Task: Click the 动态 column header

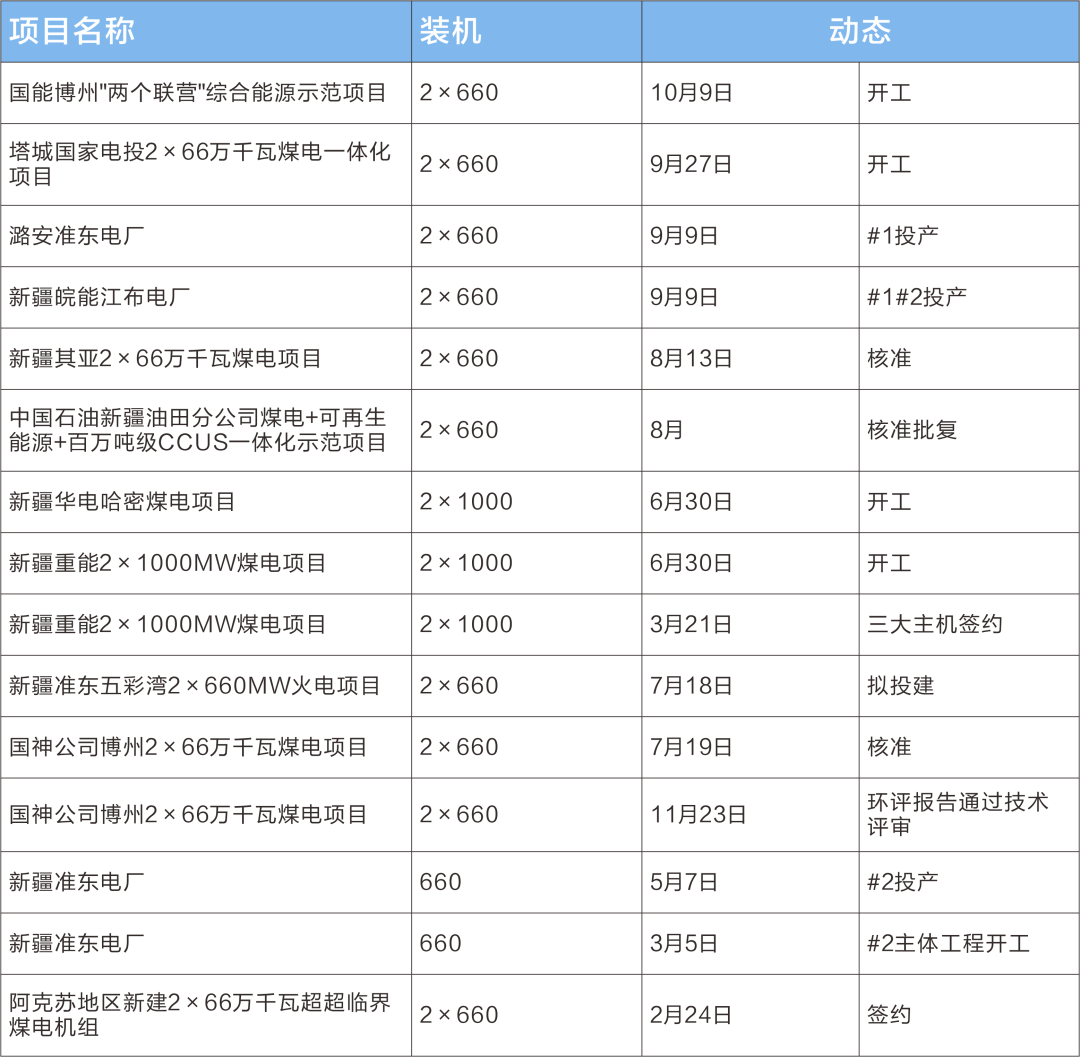Action: point(860,32)
